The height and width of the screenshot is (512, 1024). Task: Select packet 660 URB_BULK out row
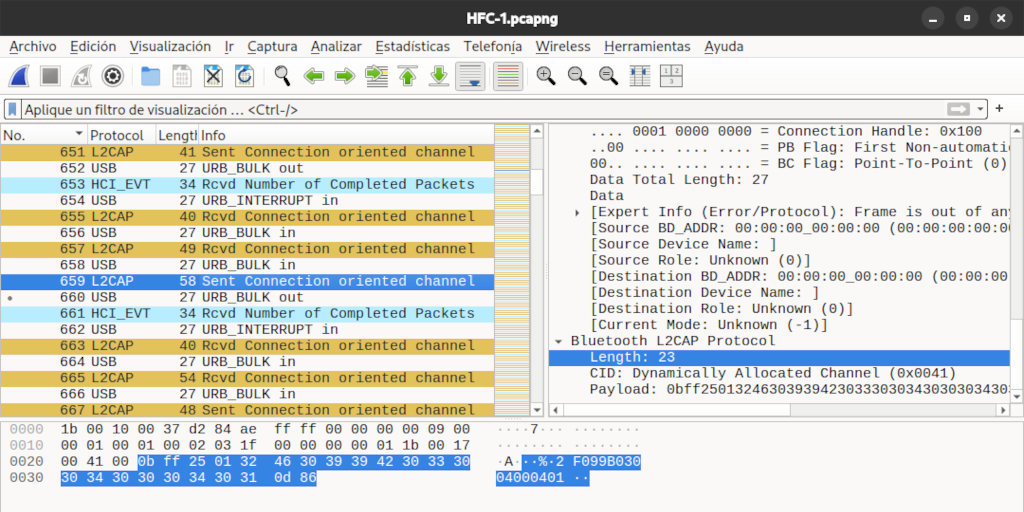click(x=248, y=297)
